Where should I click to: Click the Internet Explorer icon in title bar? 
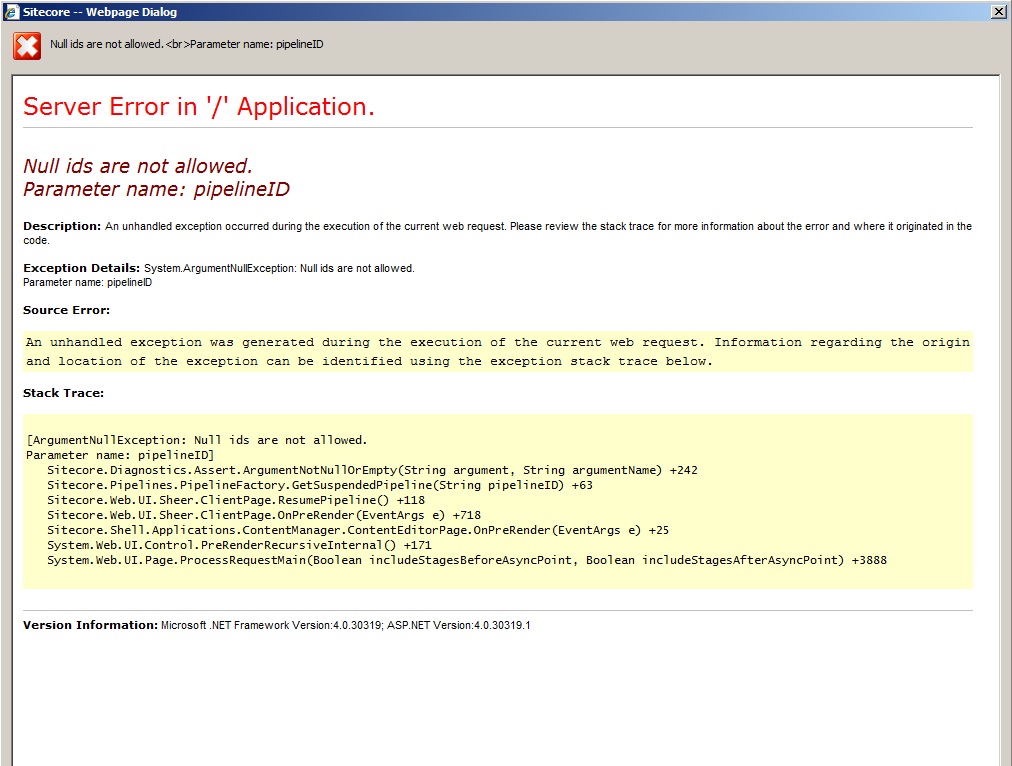tap(12, 12)
